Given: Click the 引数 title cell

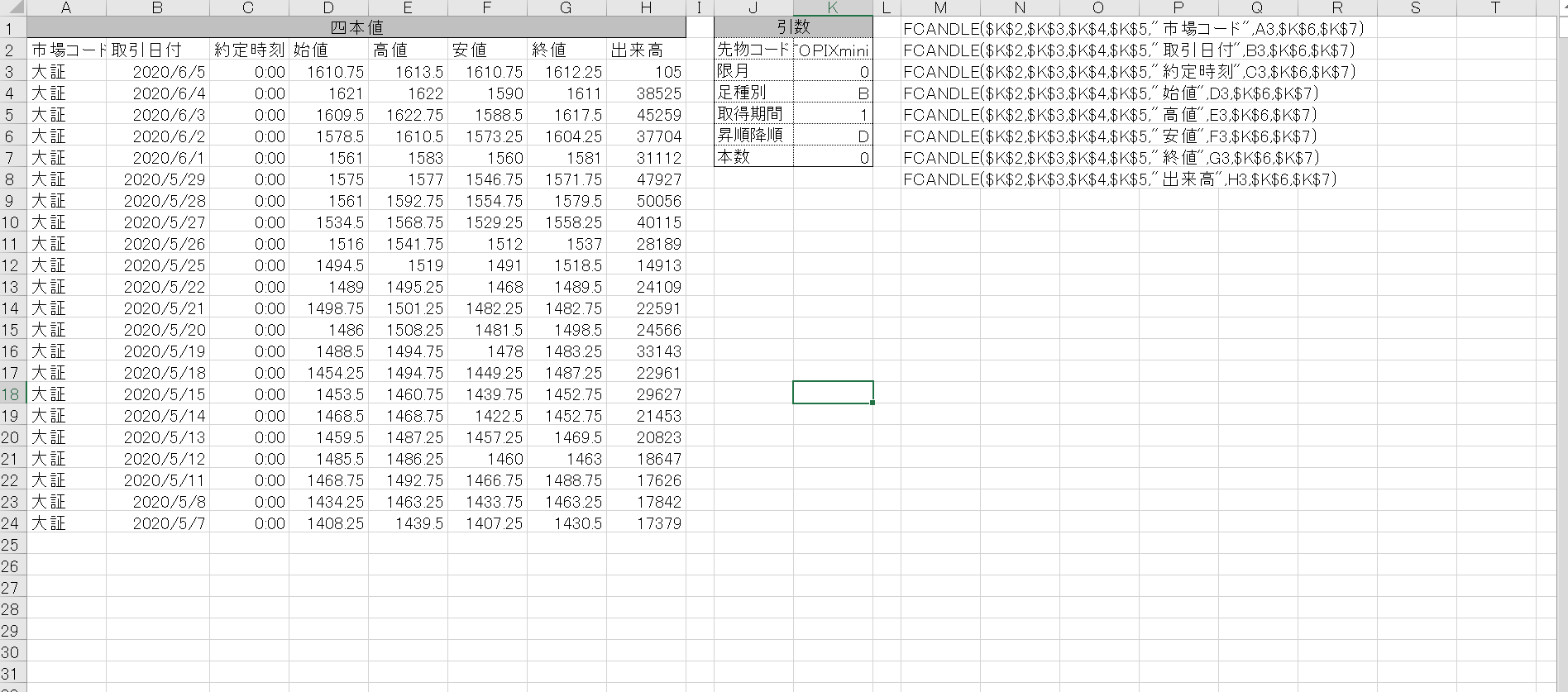Looking at the screenshot, I should click(x=793, y=28).
